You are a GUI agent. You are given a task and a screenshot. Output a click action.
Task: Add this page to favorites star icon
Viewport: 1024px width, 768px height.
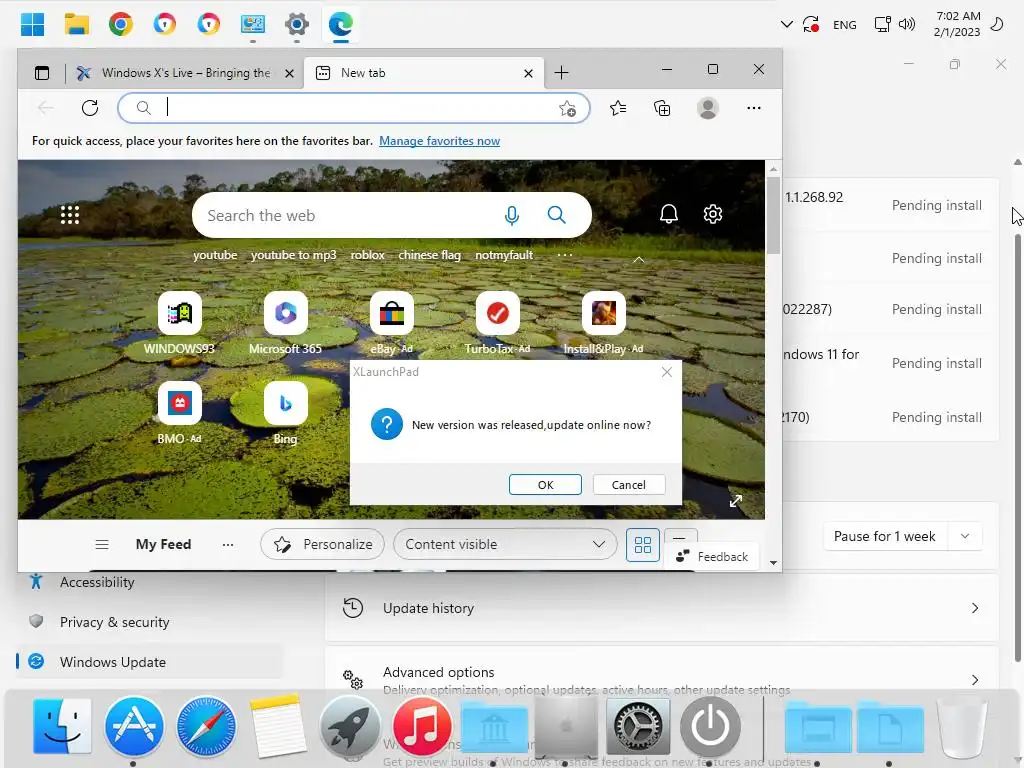pos(567,108)
